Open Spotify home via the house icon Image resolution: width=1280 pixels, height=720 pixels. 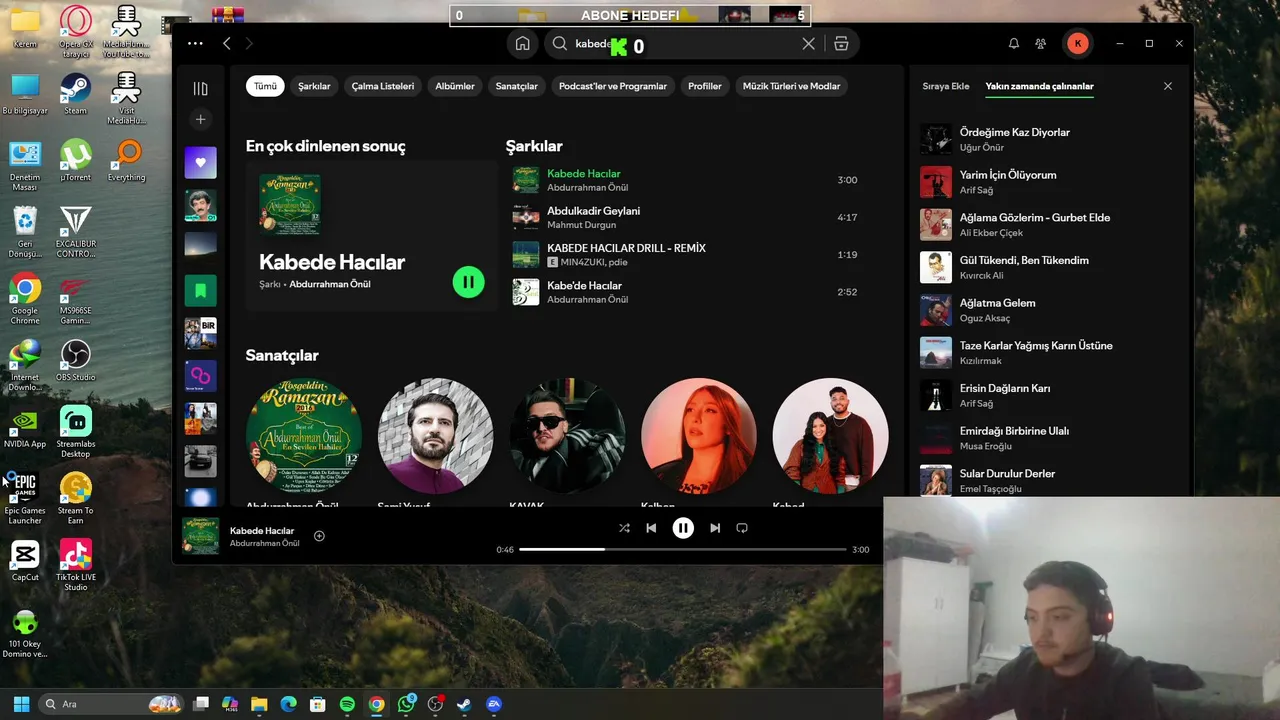click(x=522, y=44)
